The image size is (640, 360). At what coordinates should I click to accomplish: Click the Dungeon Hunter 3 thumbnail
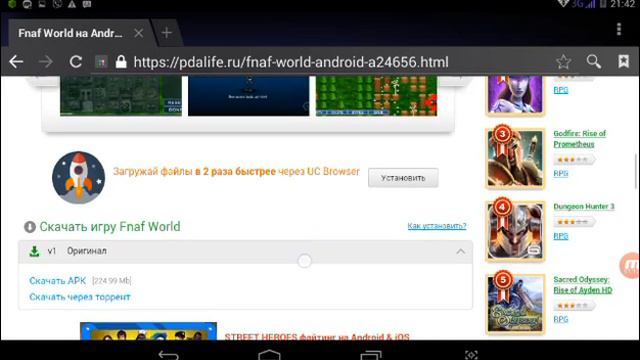pyautogui.click(x=515, y=231)
